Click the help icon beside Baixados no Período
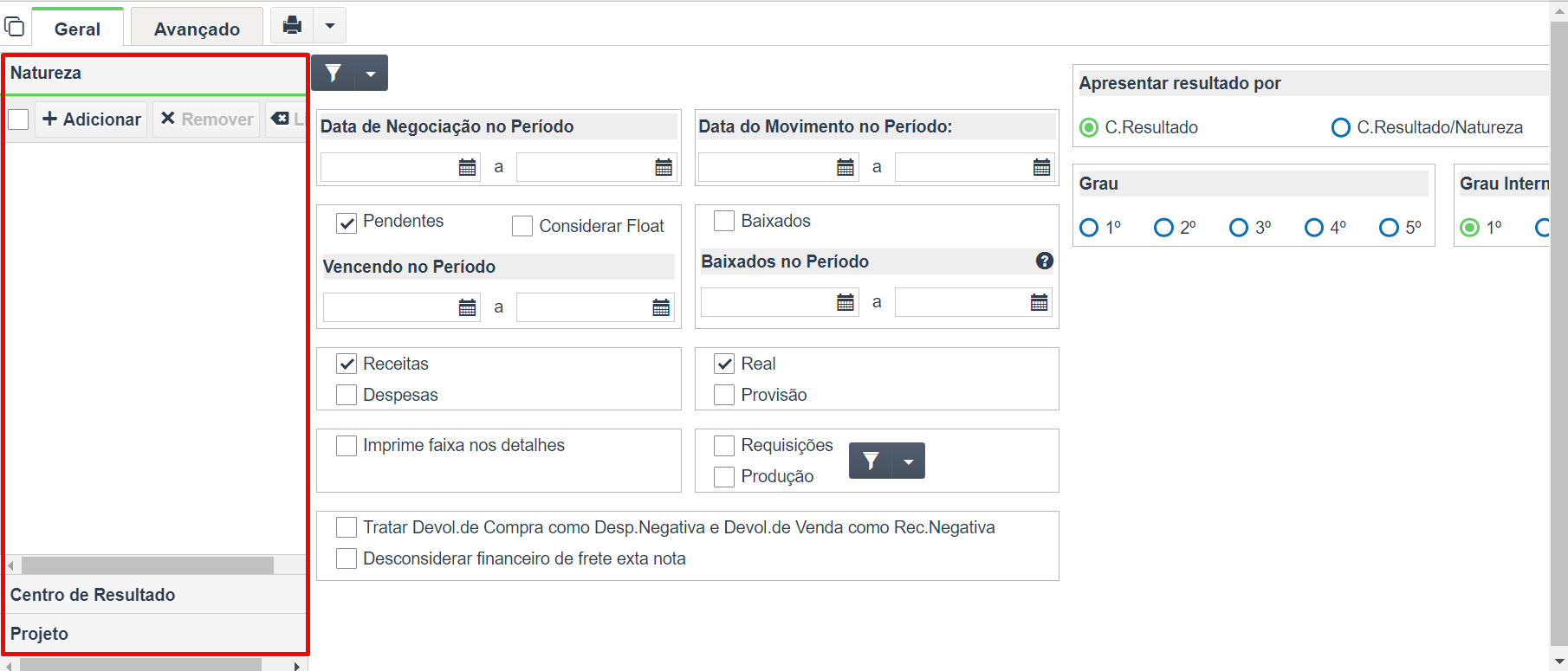 (x=1045, y=261)
